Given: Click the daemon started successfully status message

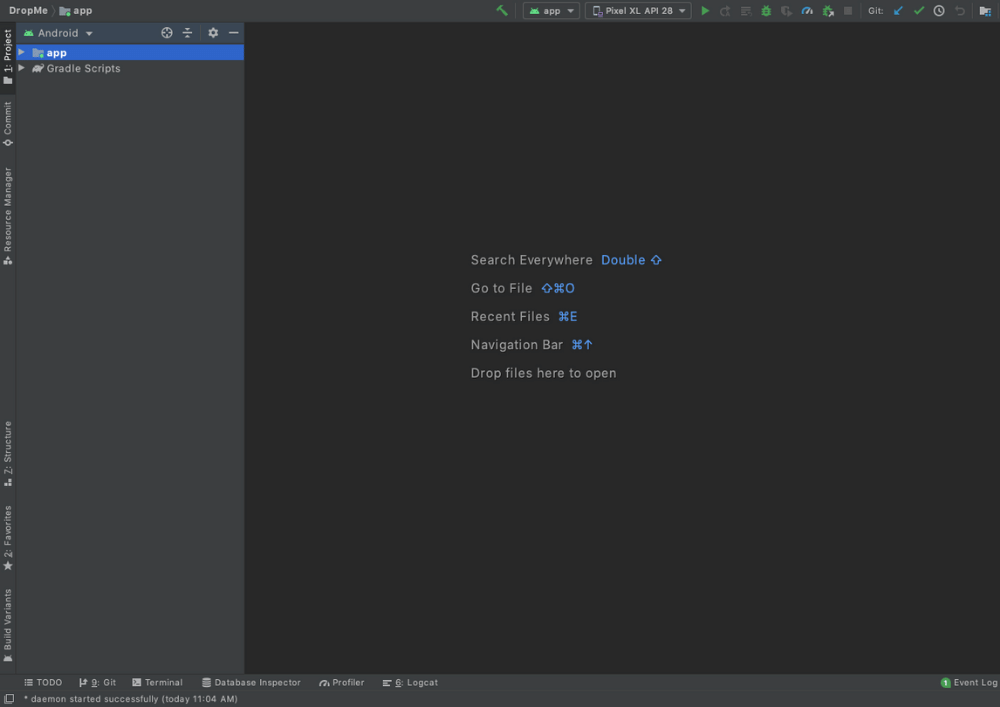Looking at the screenshot, I should point(131,699).
